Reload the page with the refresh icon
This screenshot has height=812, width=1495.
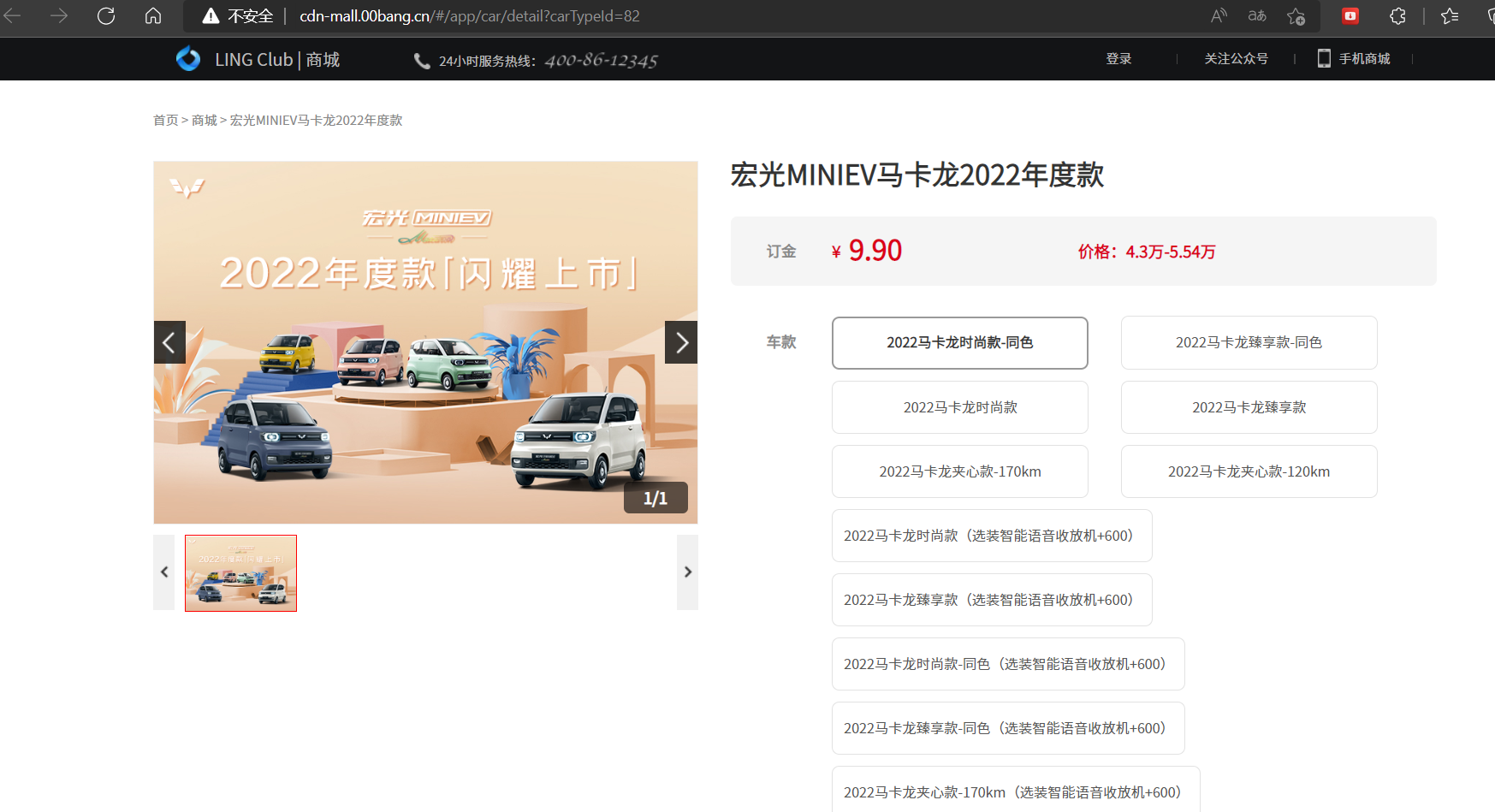(106, 15)
